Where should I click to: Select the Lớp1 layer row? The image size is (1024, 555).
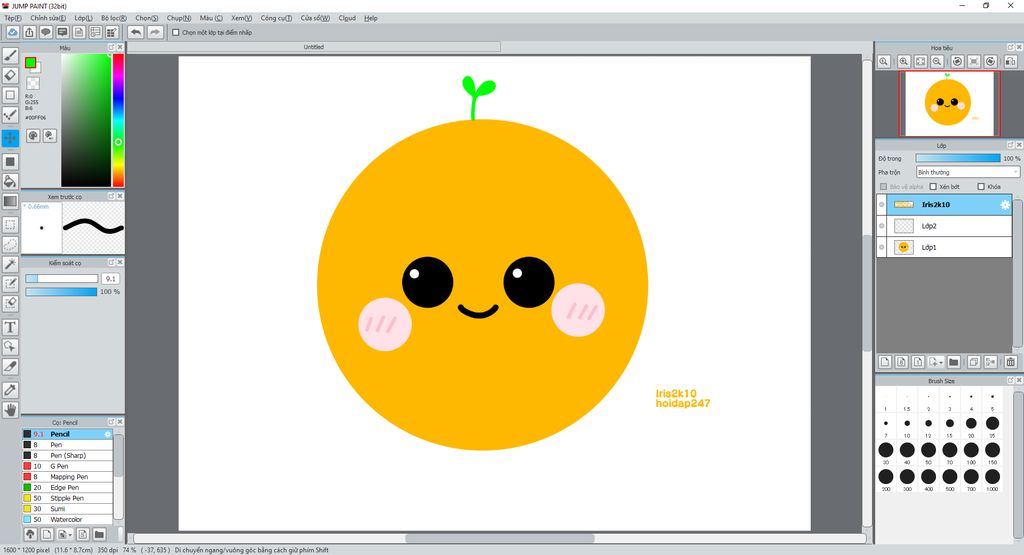tap(944, 247)
